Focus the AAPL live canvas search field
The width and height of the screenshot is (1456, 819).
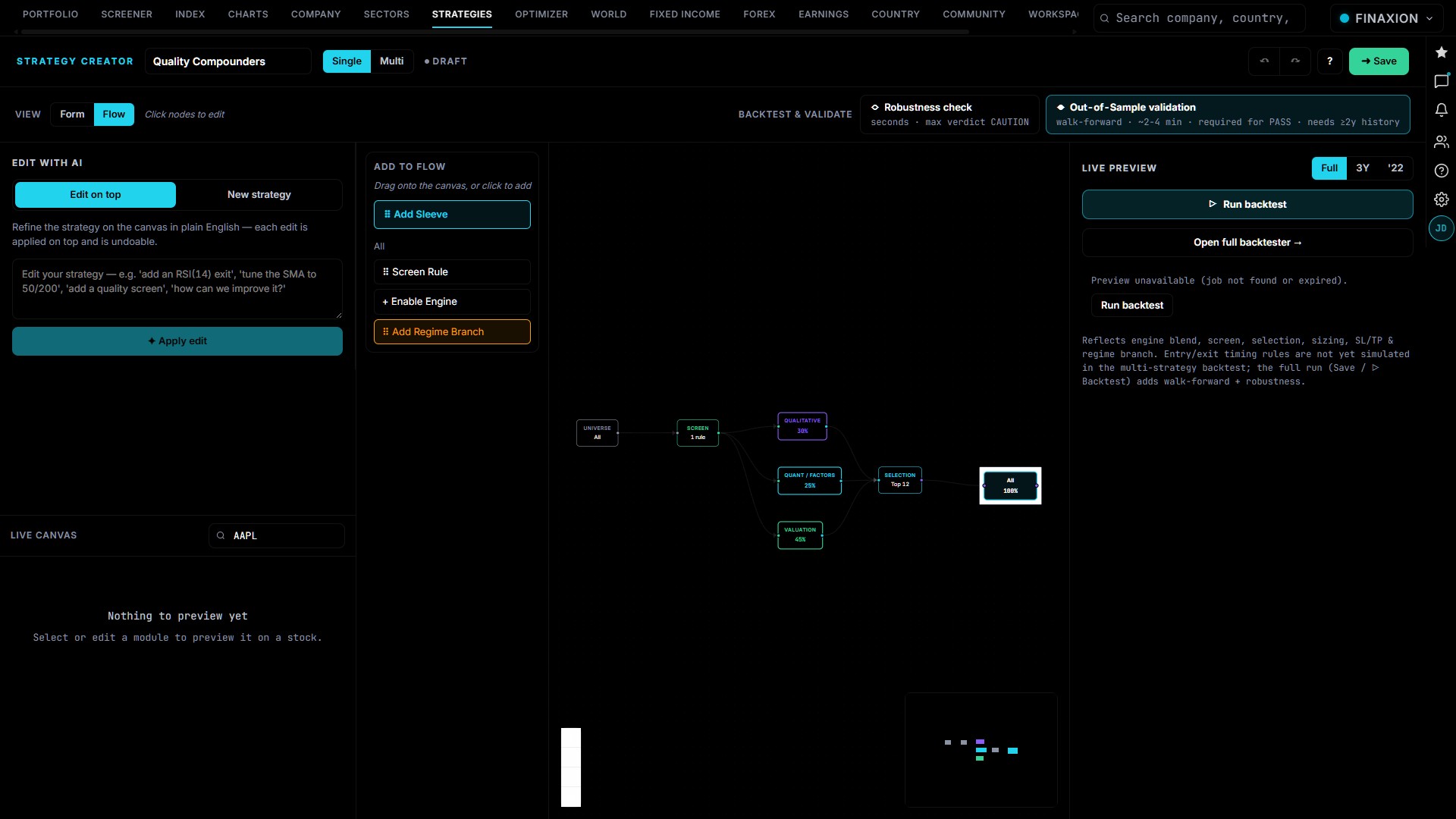tap(277, 536)
